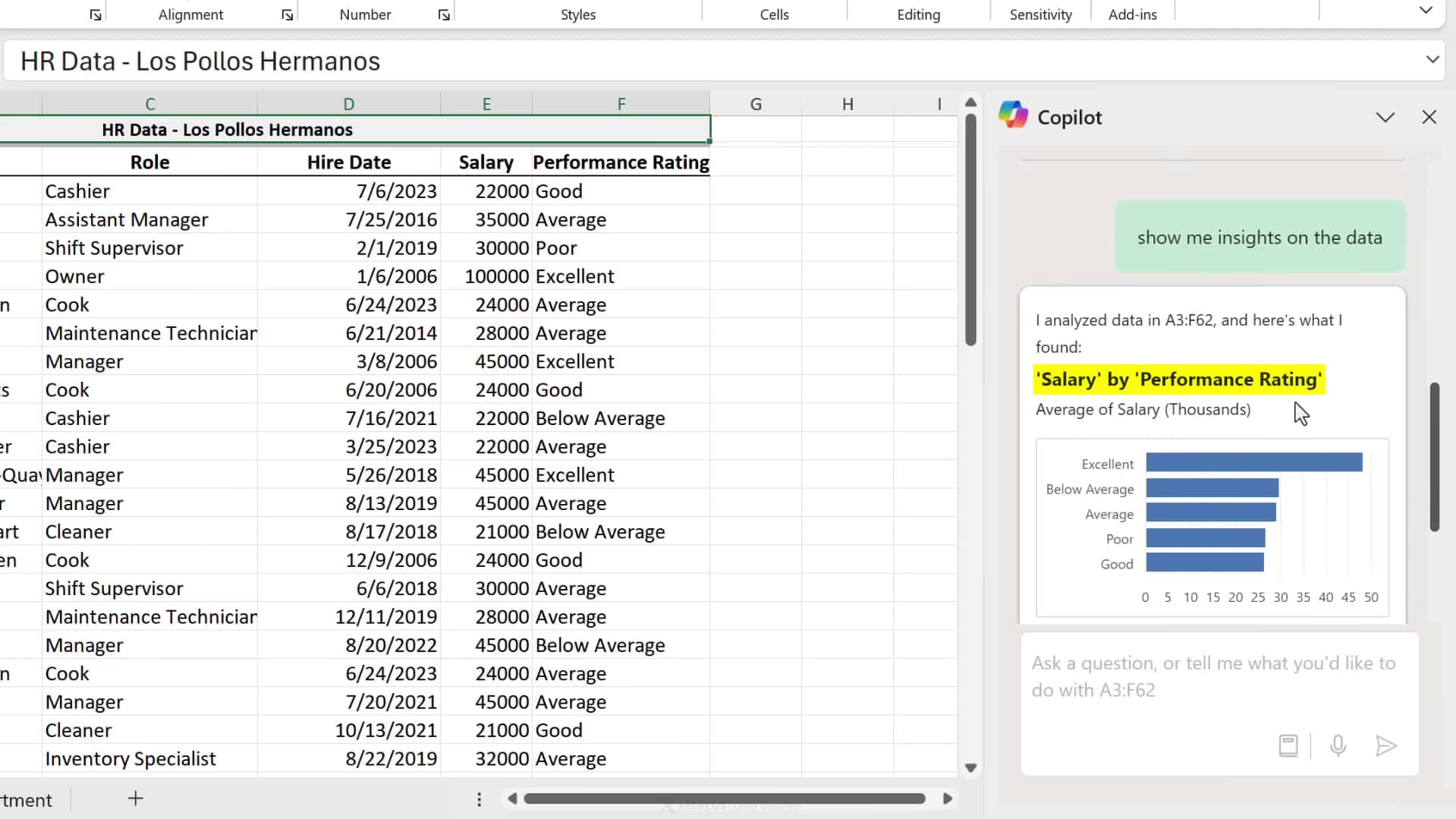Click the Salary header cell

tap(486, 162)
